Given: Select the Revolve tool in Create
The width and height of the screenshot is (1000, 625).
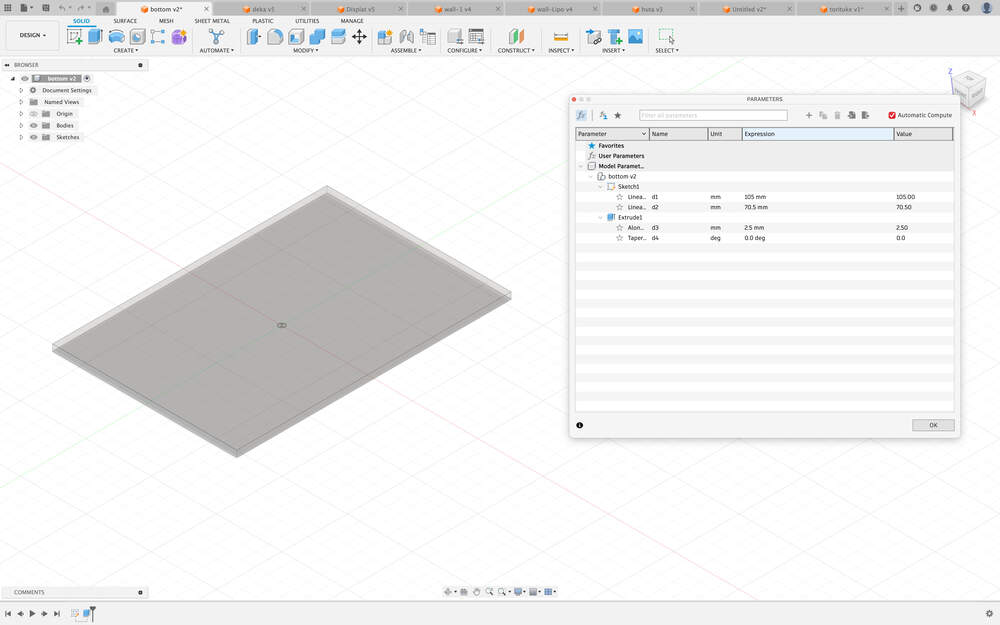Looking at the screenshot, I should click(117, 36).
